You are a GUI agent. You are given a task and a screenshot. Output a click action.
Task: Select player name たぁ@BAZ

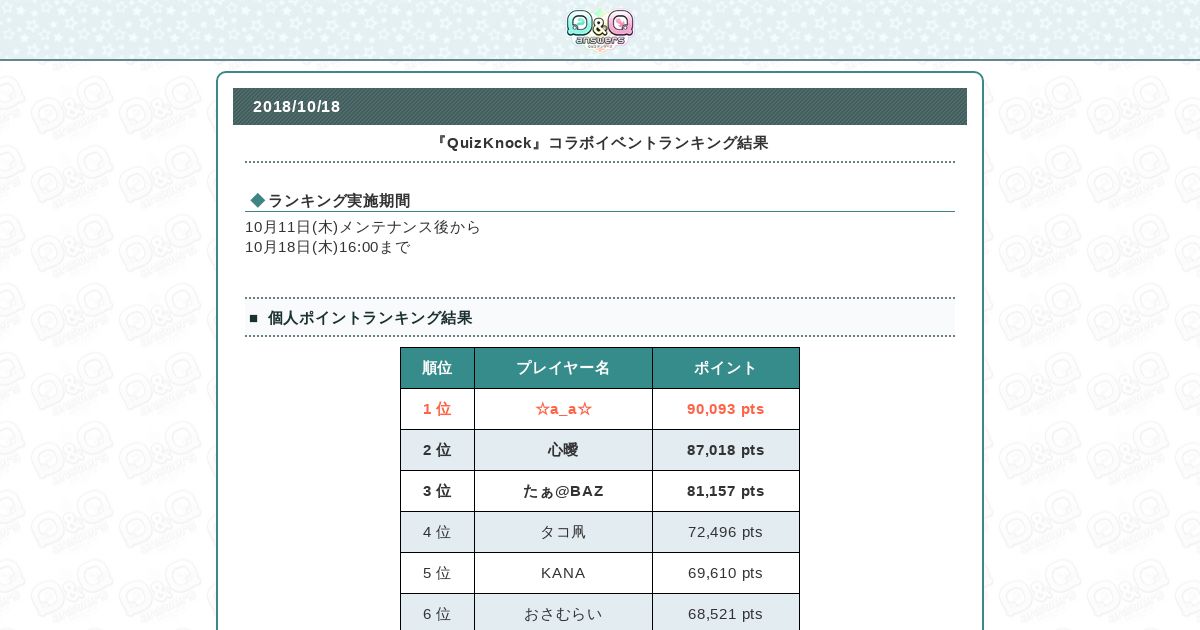click(563, 491)
